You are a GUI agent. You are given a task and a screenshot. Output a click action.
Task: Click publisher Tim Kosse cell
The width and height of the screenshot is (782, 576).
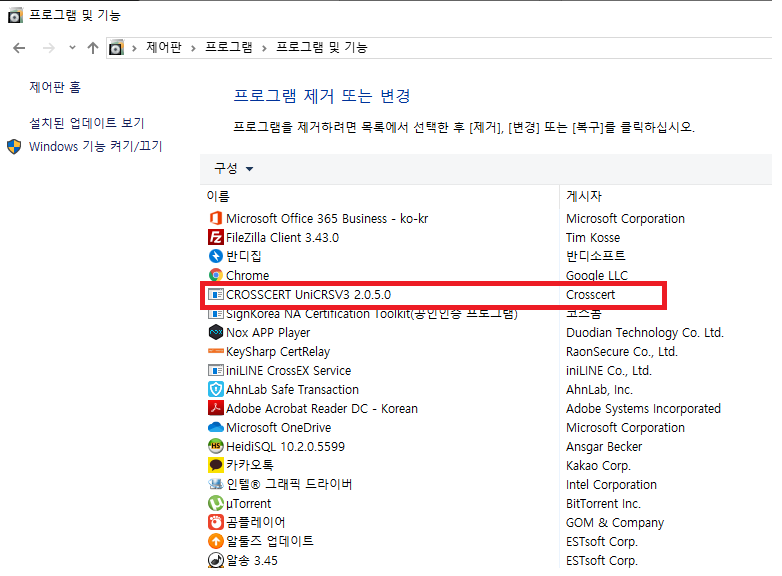click(x=593, y=237)
